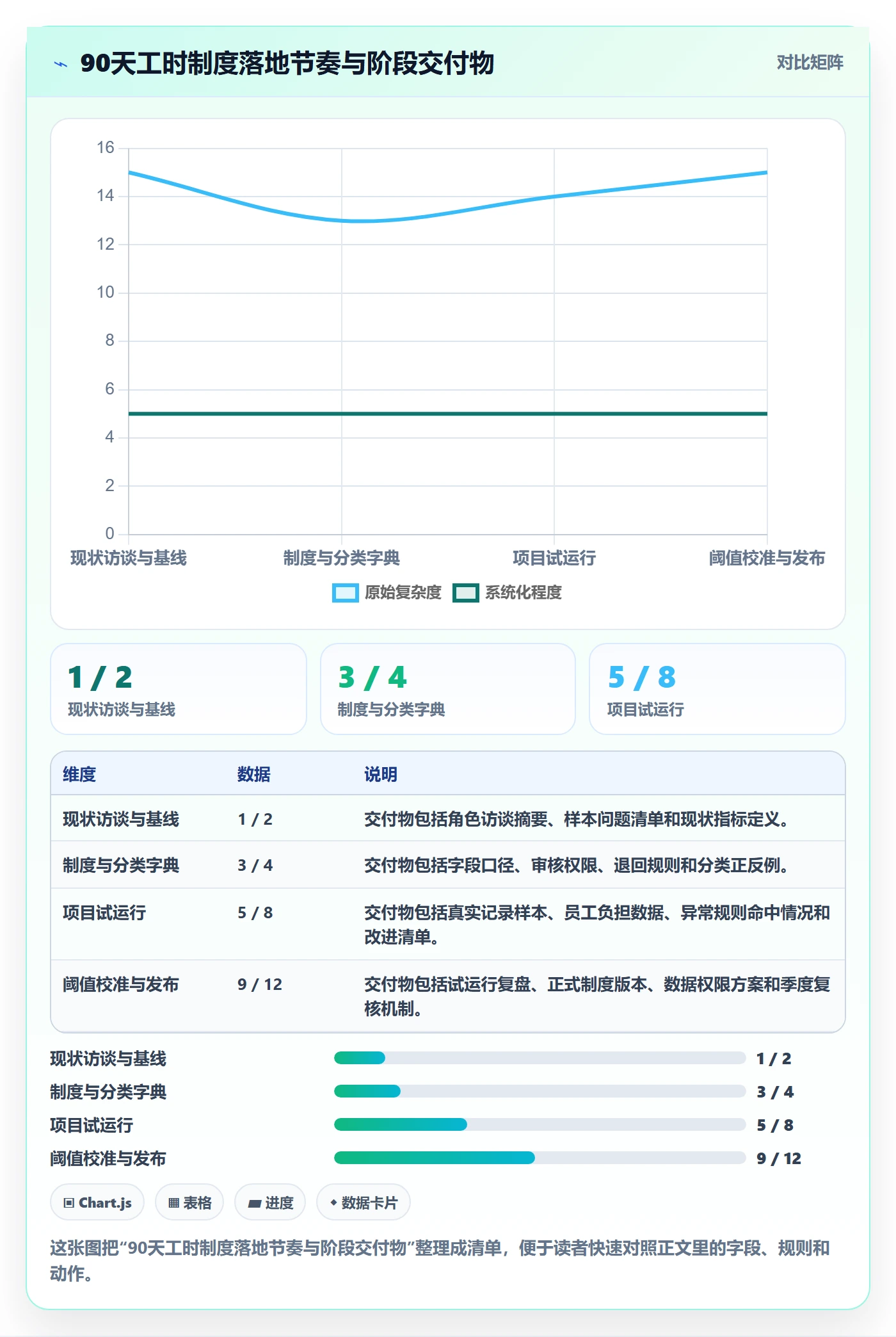Click the 项目试运行 x-axis label on chart
Image resolution: width=896 pixels, height=1337 pixels.
[554, 558]
